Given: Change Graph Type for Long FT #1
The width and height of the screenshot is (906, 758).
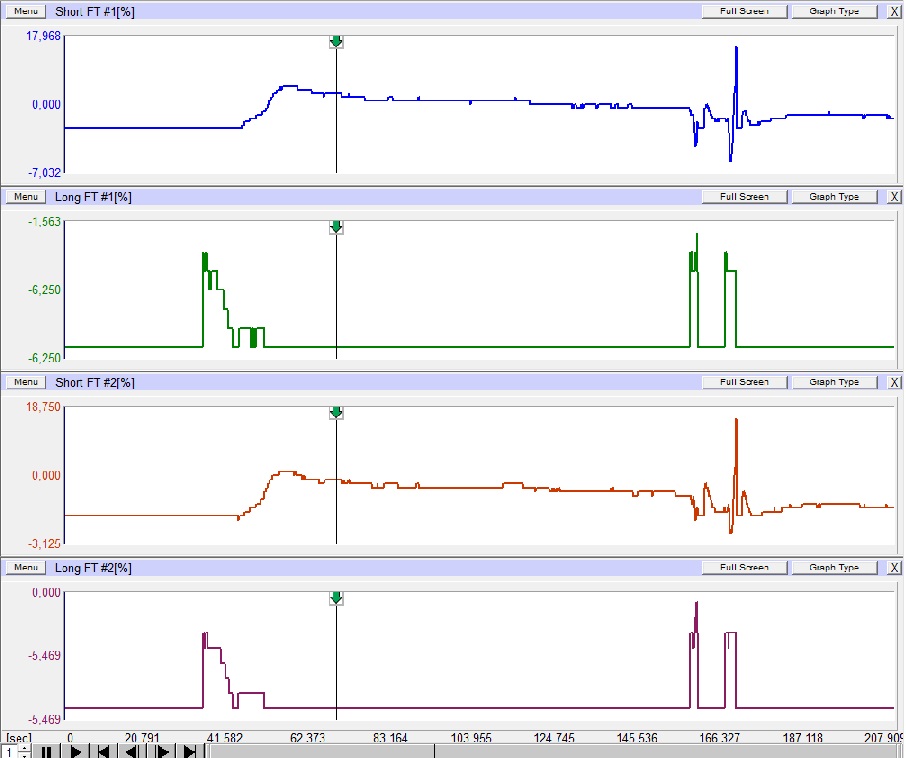Looking at the screenshot, I should click(834, 197).
